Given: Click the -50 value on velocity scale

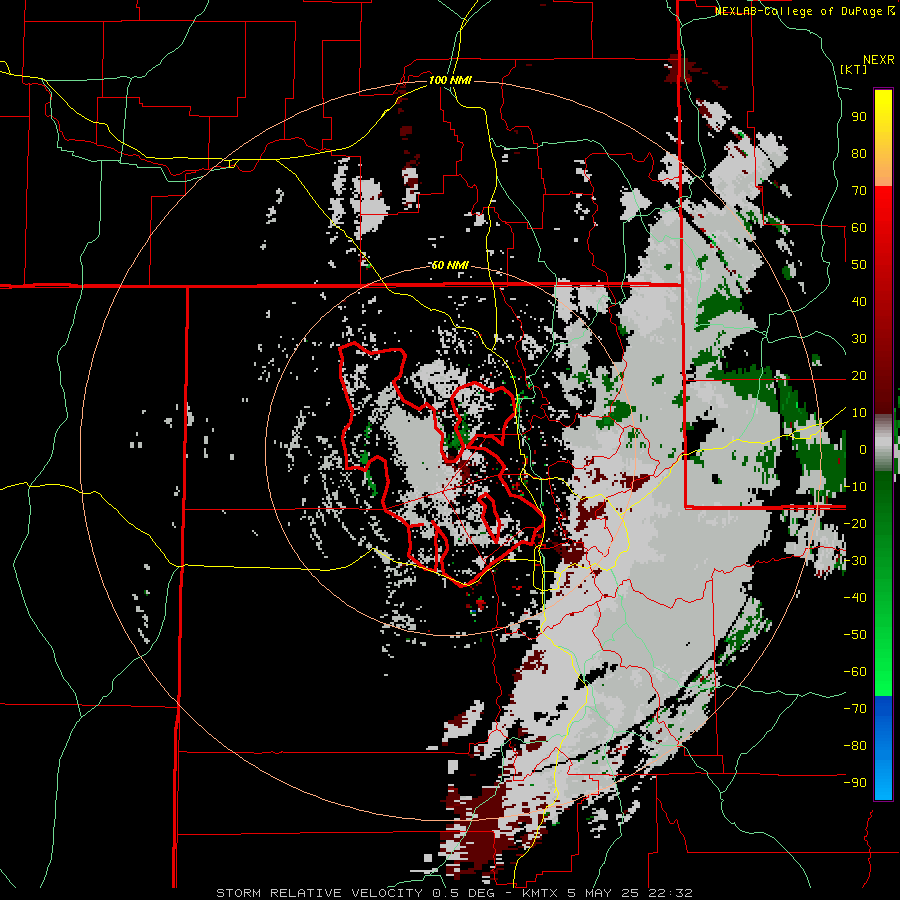Looking at the screenshot, I should point(855,635).
